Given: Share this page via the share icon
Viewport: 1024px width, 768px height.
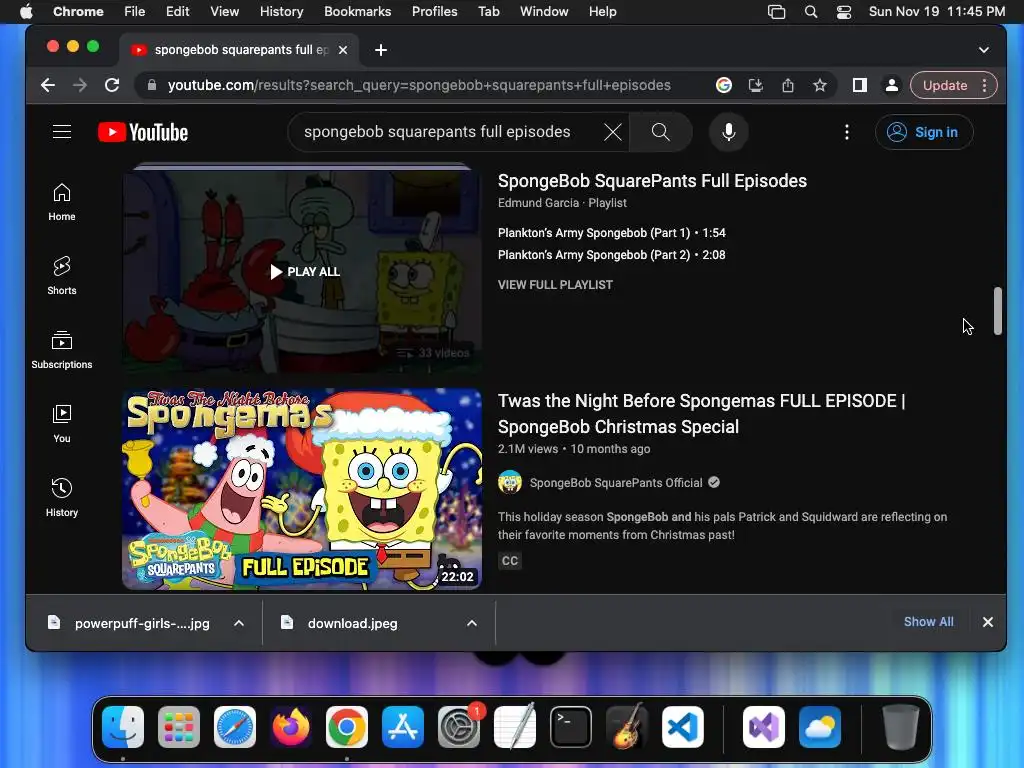Looking at the screenshot, I should coord(788,85).
